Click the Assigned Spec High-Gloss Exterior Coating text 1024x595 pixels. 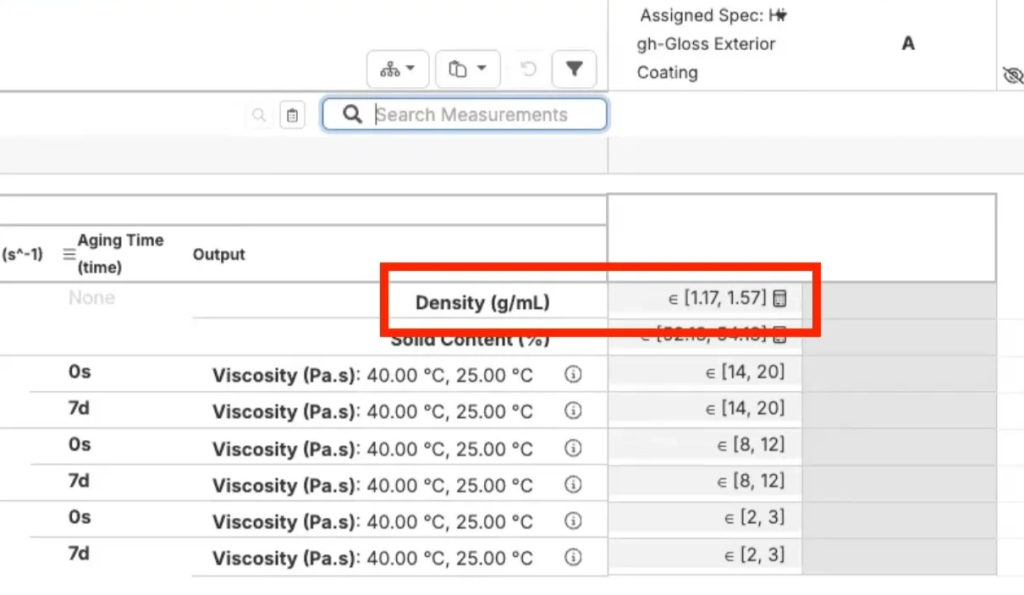coord(706,44)
